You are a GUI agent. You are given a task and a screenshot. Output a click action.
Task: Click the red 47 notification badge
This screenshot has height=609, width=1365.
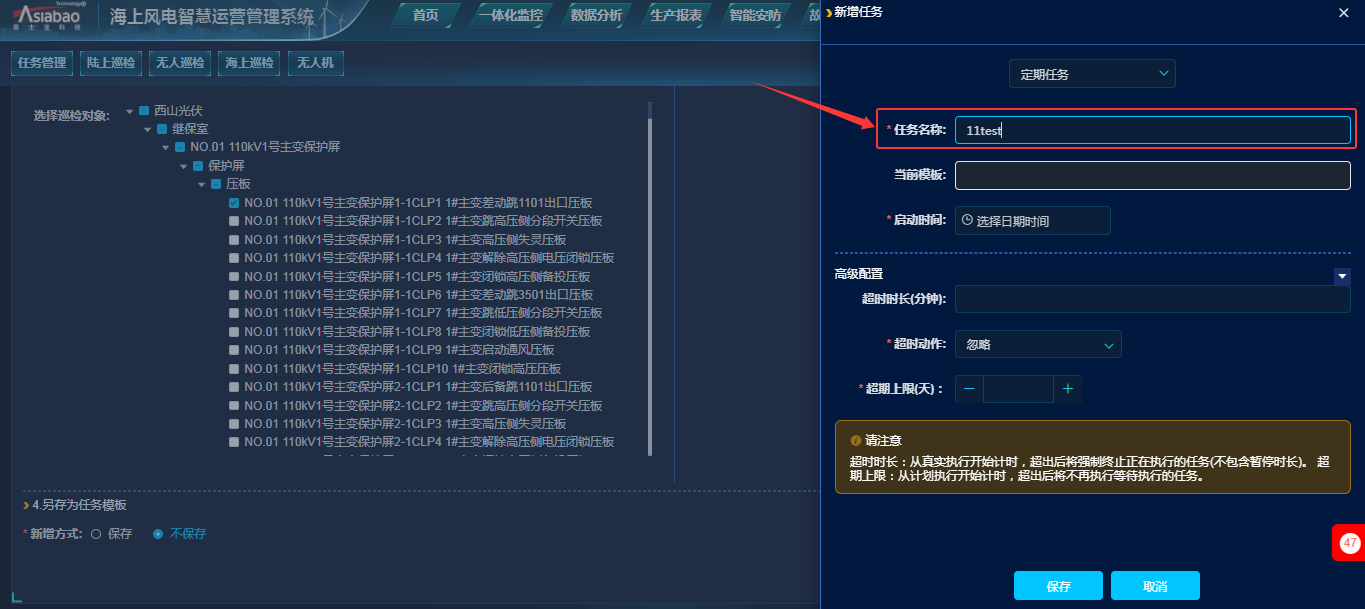pos(1349,543)
